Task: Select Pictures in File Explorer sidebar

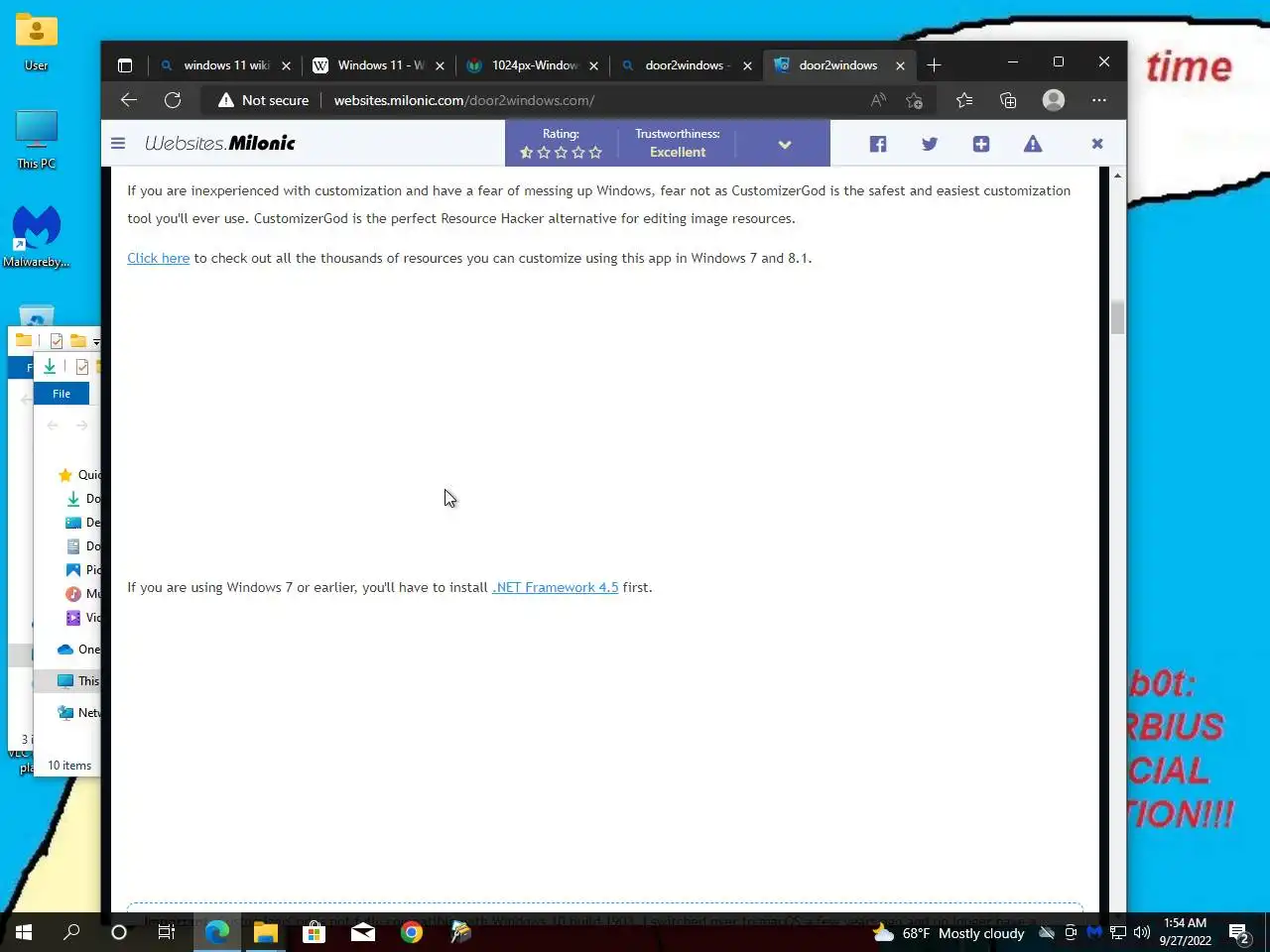Action: (x=83, y=570)
